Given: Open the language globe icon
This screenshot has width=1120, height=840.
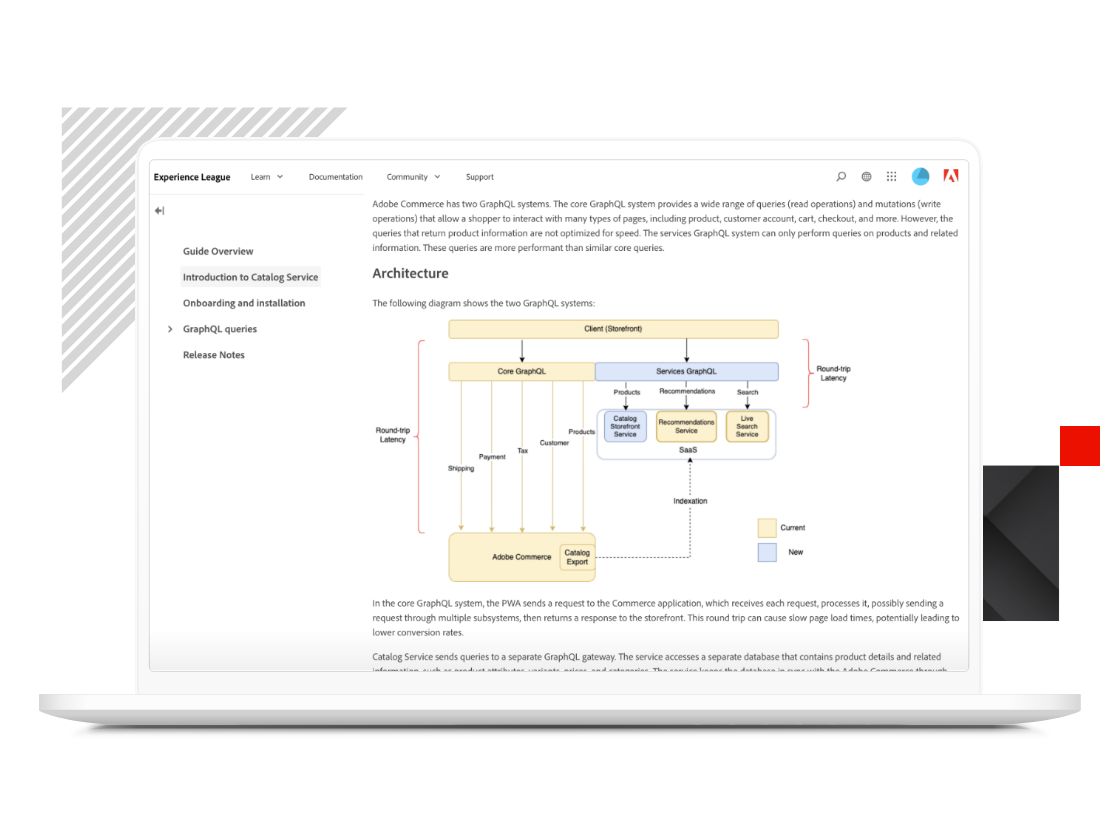Looking at the screenshot, I should click(866, 176).
